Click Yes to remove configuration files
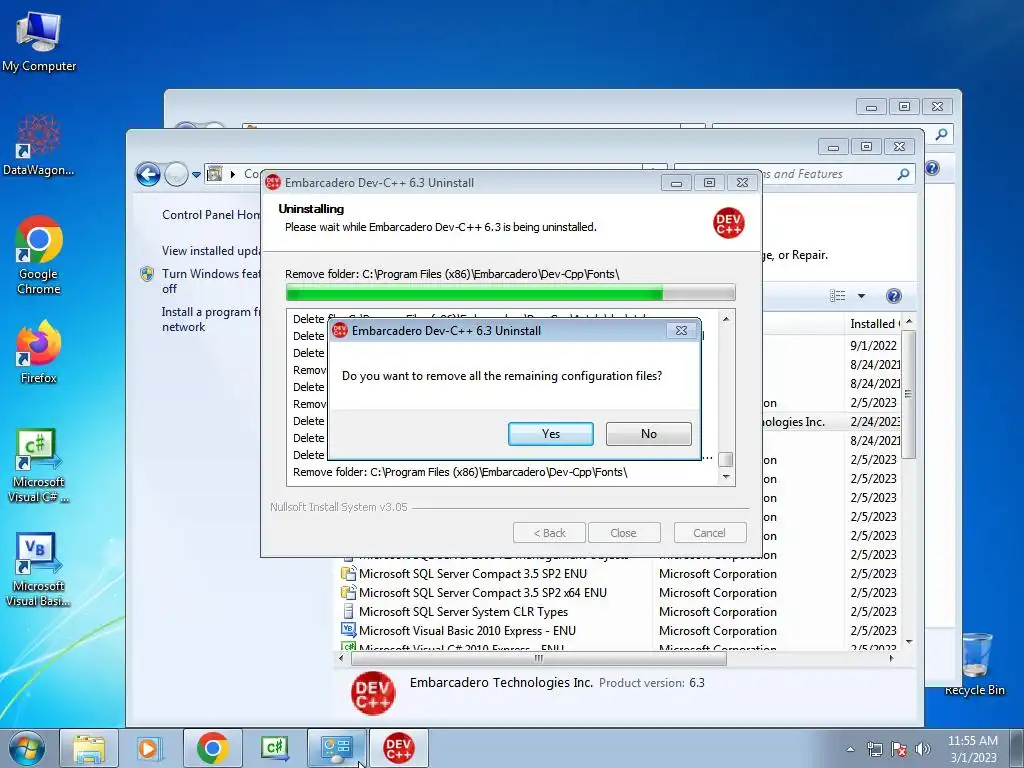The height and width of the screenshot is (768, 1024). (551, 434)
